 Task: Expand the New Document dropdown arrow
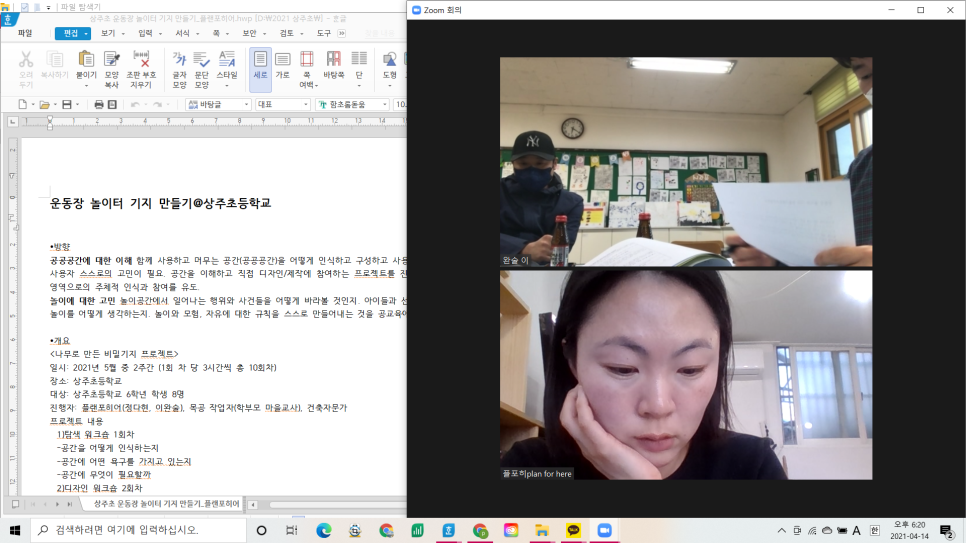(33, 105)
